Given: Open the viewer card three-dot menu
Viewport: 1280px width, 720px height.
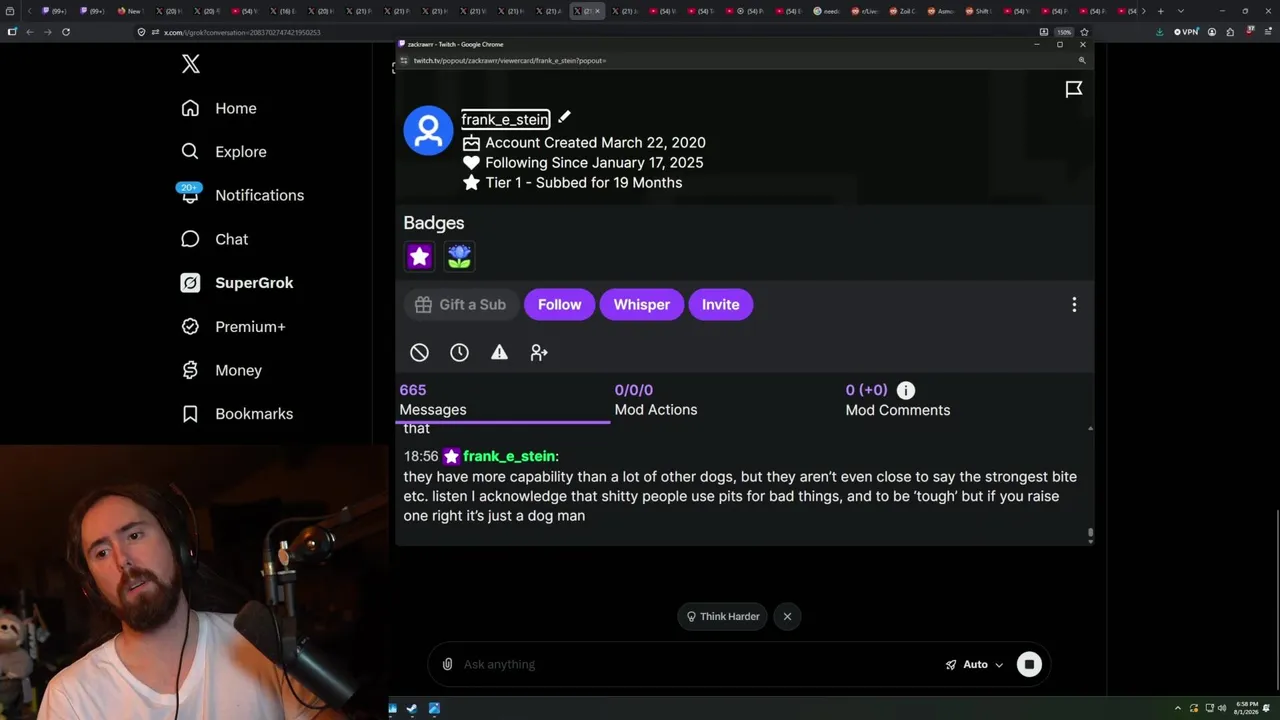Looking at the screenshot, I should point(1074,305).
